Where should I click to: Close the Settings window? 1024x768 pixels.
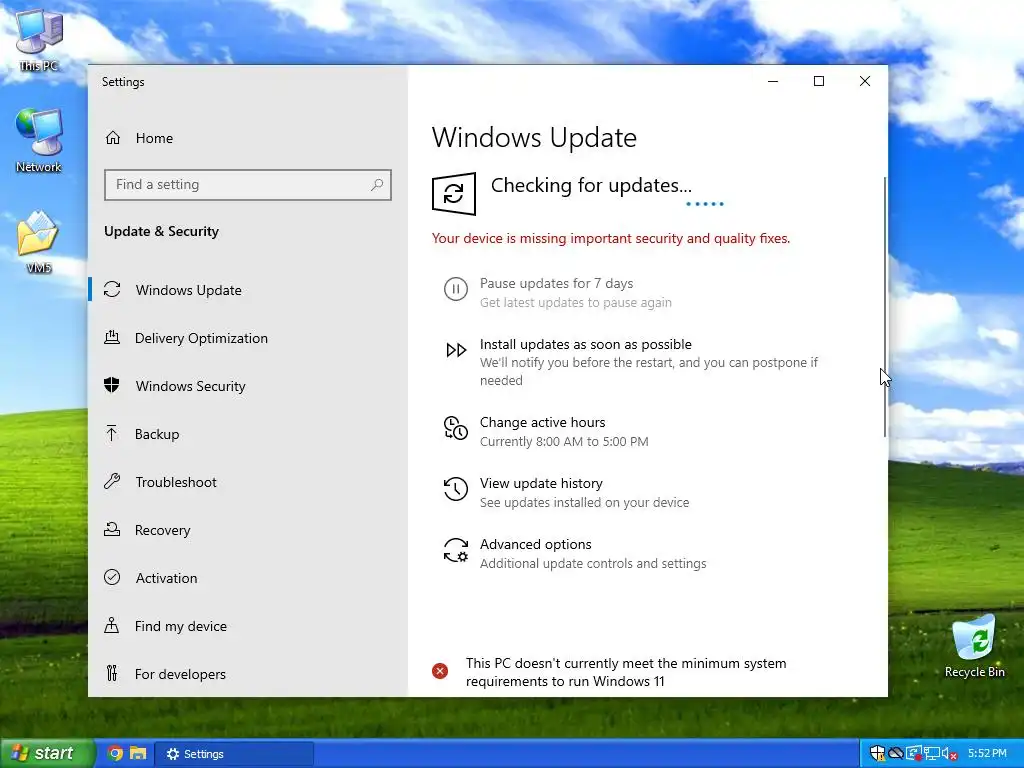865,81
